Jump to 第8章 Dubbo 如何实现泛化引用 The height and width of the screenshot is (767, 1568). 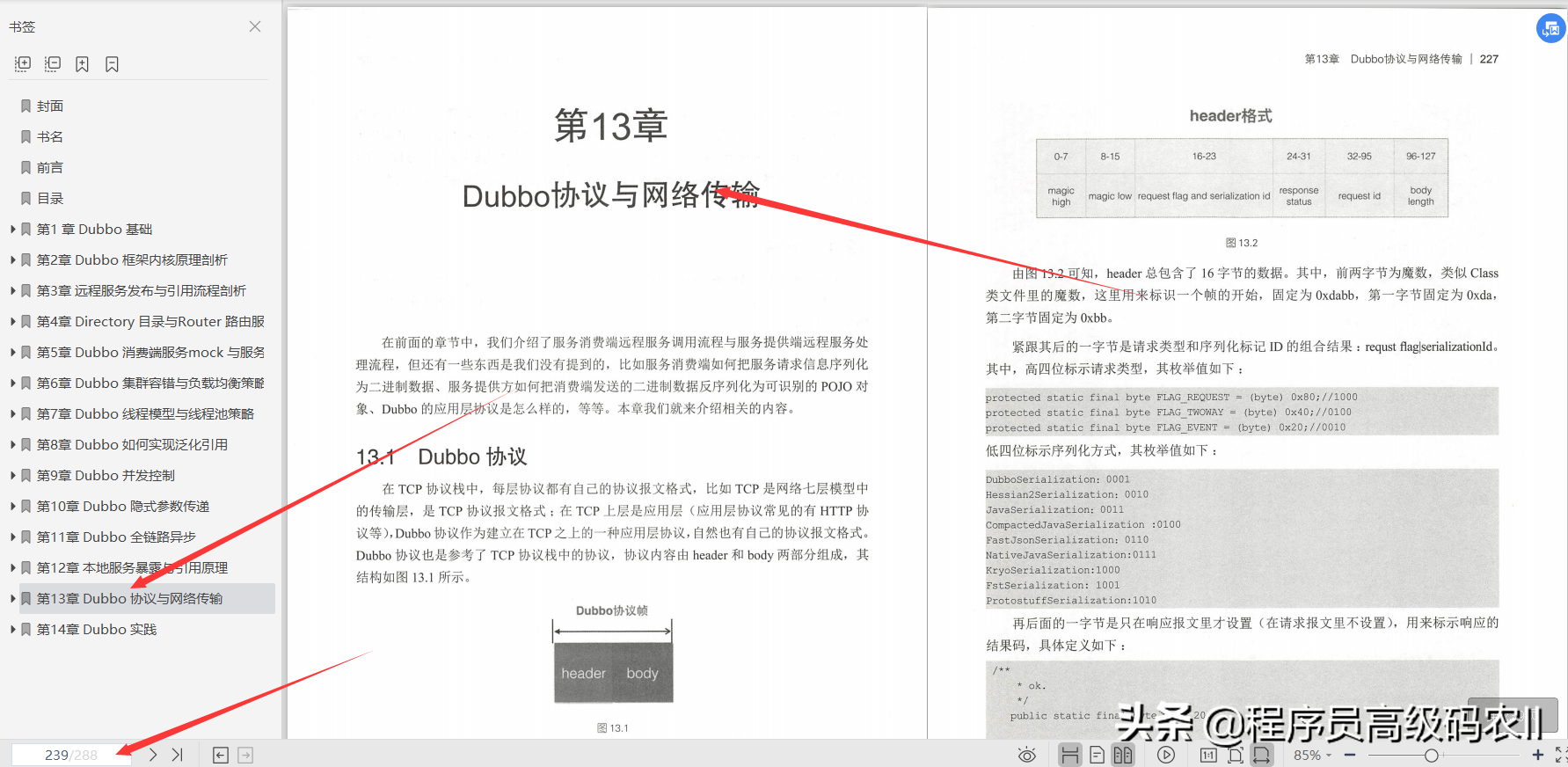[132, 444]
